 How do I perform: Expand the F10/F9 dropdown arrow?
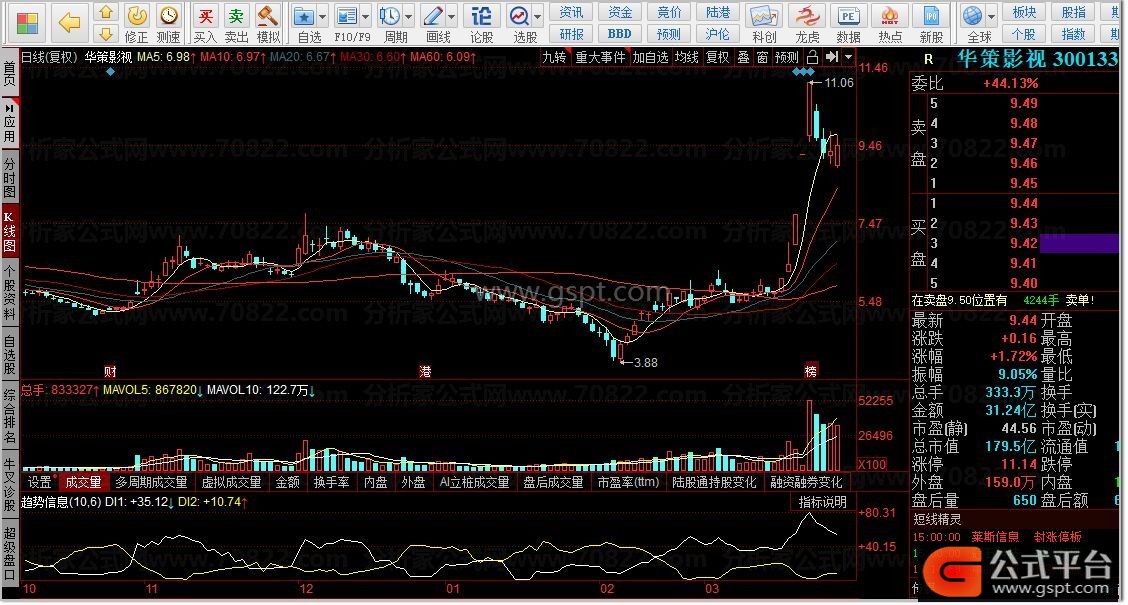pyautogui.click(x=365, y=16)
